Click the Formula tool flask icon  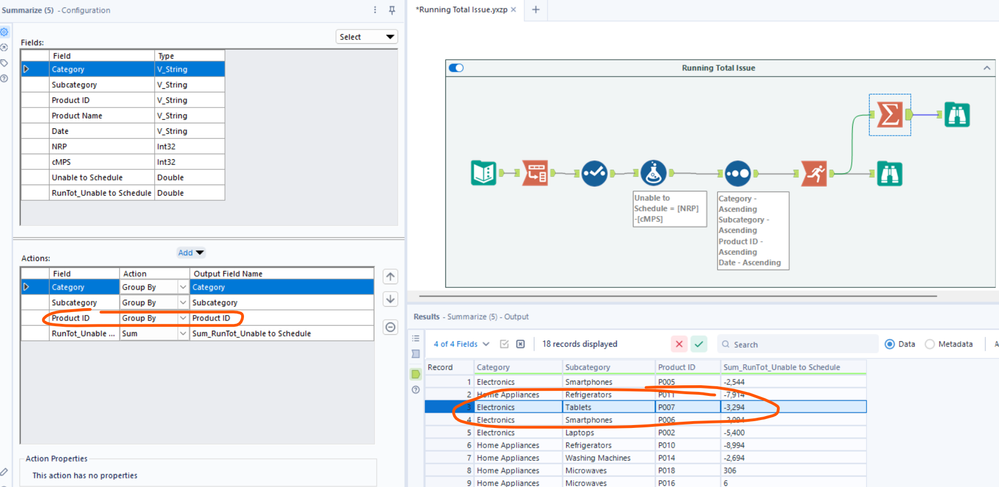(653, 173)
